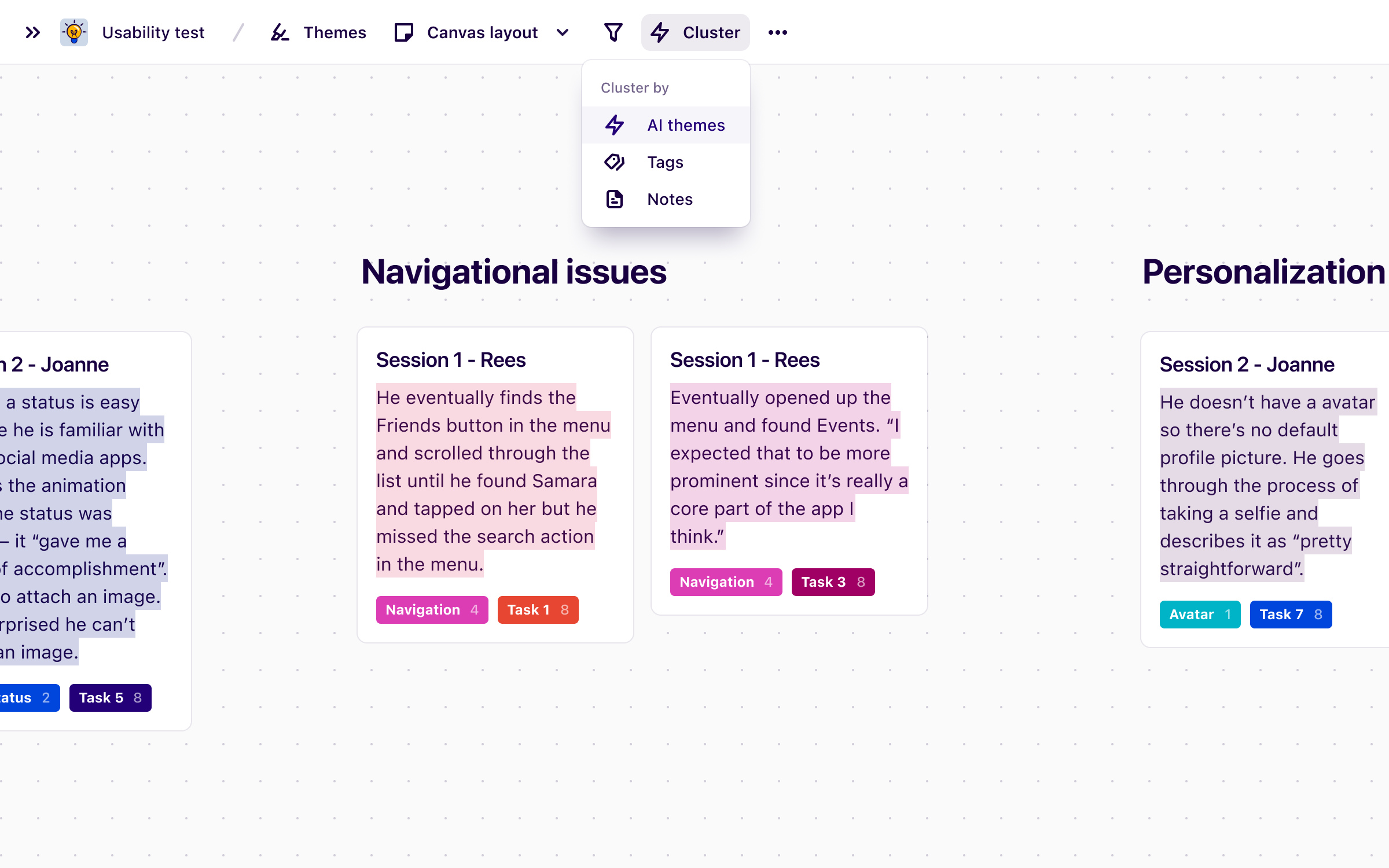Click the lightbulb icon next to Usability test

(x=74, y=32)
